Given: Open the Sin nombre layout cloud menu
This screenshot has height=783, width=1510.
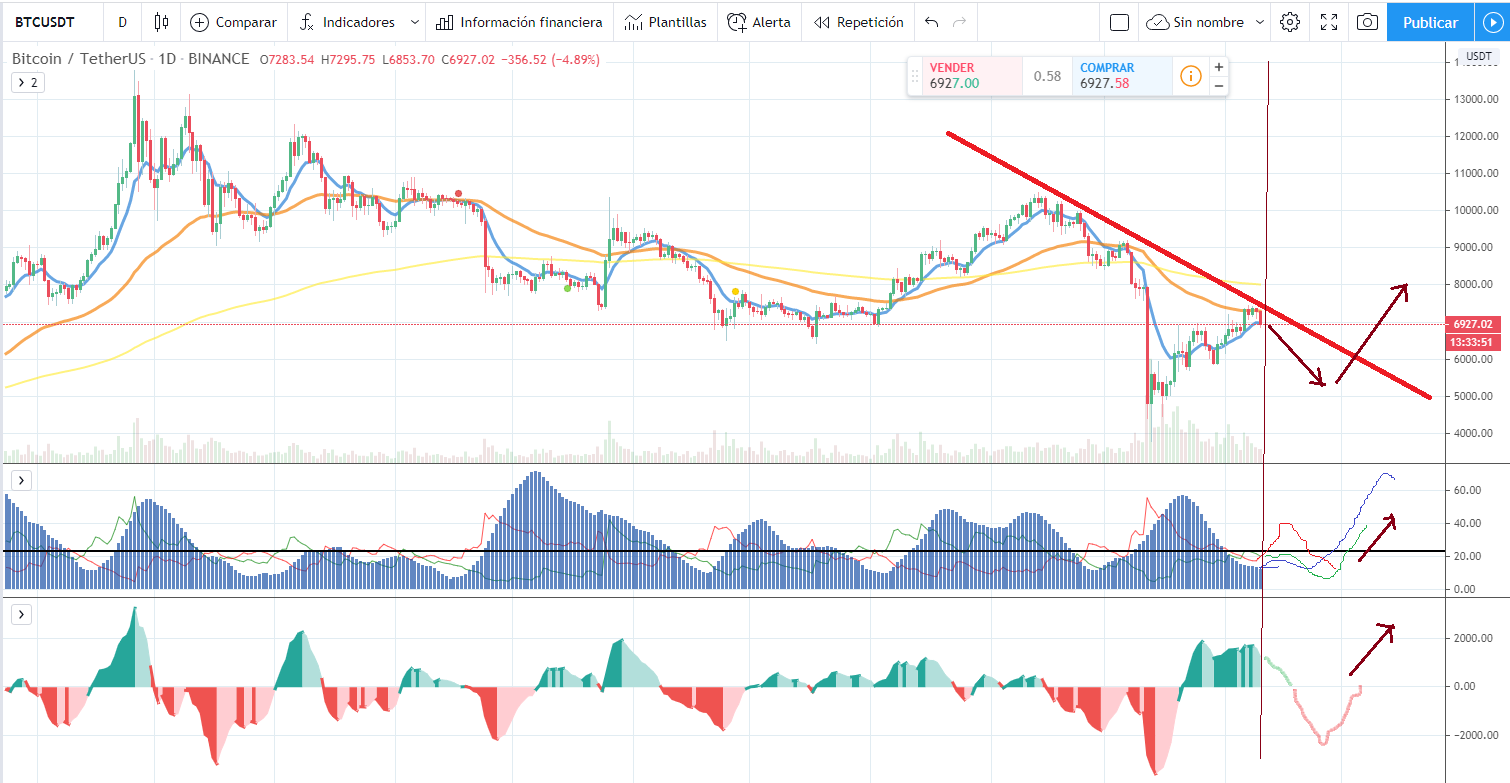Looking at the screenshot, I should (x=1205, y=22).
